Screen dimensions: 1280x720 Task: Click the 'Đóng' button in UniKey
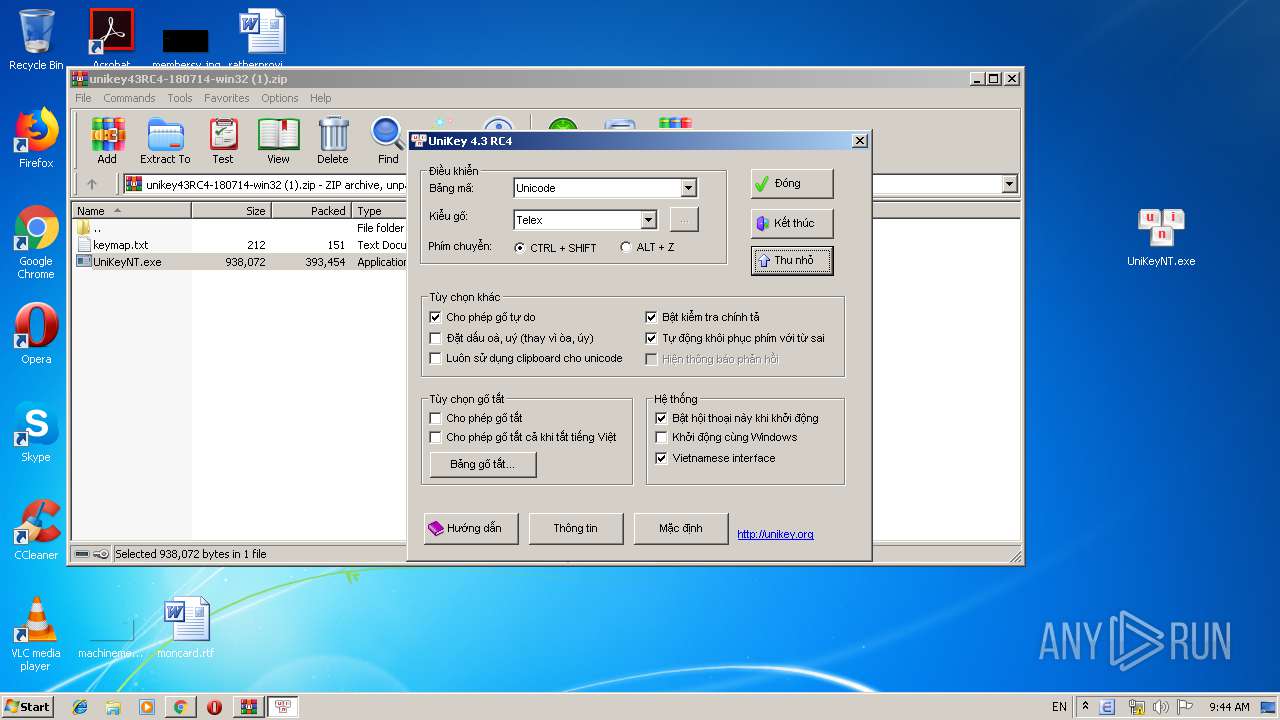coord(792,184)
